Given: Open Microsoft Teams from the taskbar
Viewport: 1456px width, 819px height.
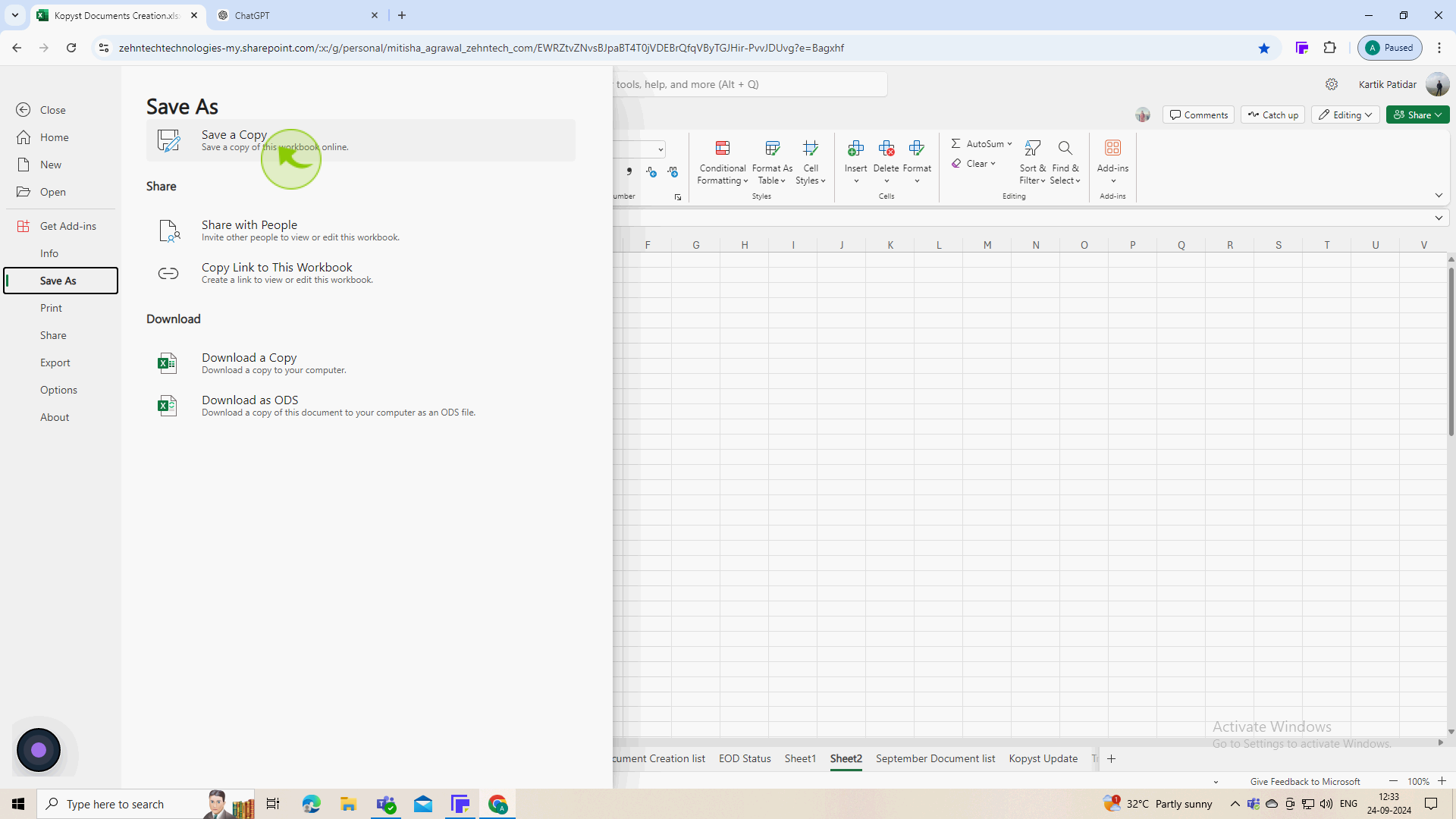Looking at the screenshot, I should (x=386, y=804).
